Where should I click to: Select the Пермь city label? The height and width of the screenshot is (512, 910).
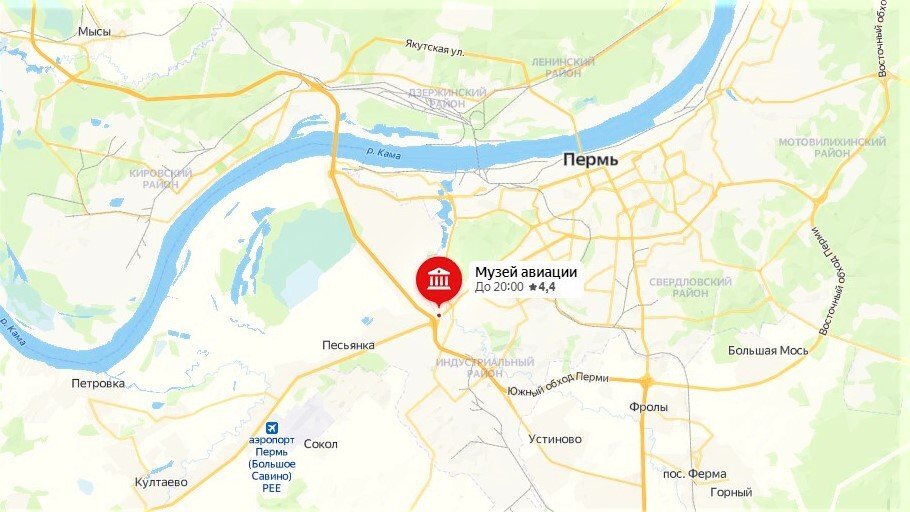591,160
